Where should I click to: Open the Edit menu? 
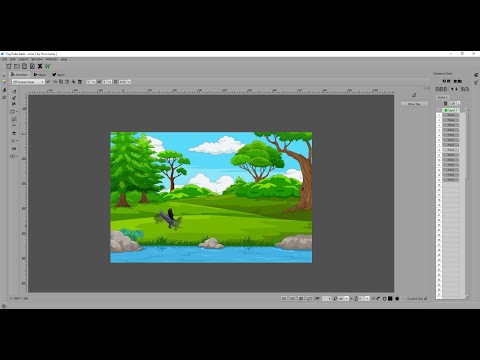tap(13, 59)
